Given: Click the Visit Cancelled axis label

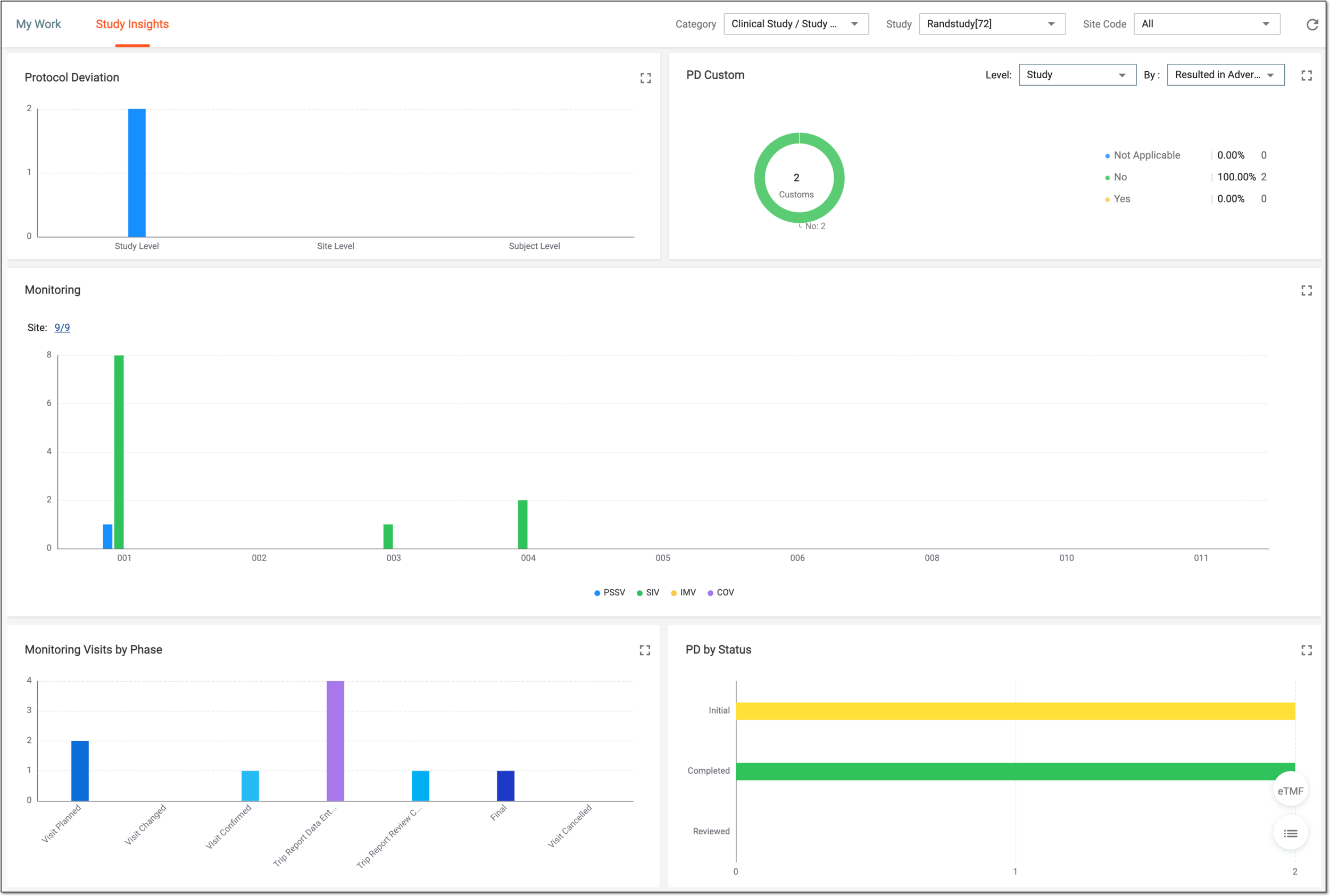Looking at the screenshot, I should [570, 826].
